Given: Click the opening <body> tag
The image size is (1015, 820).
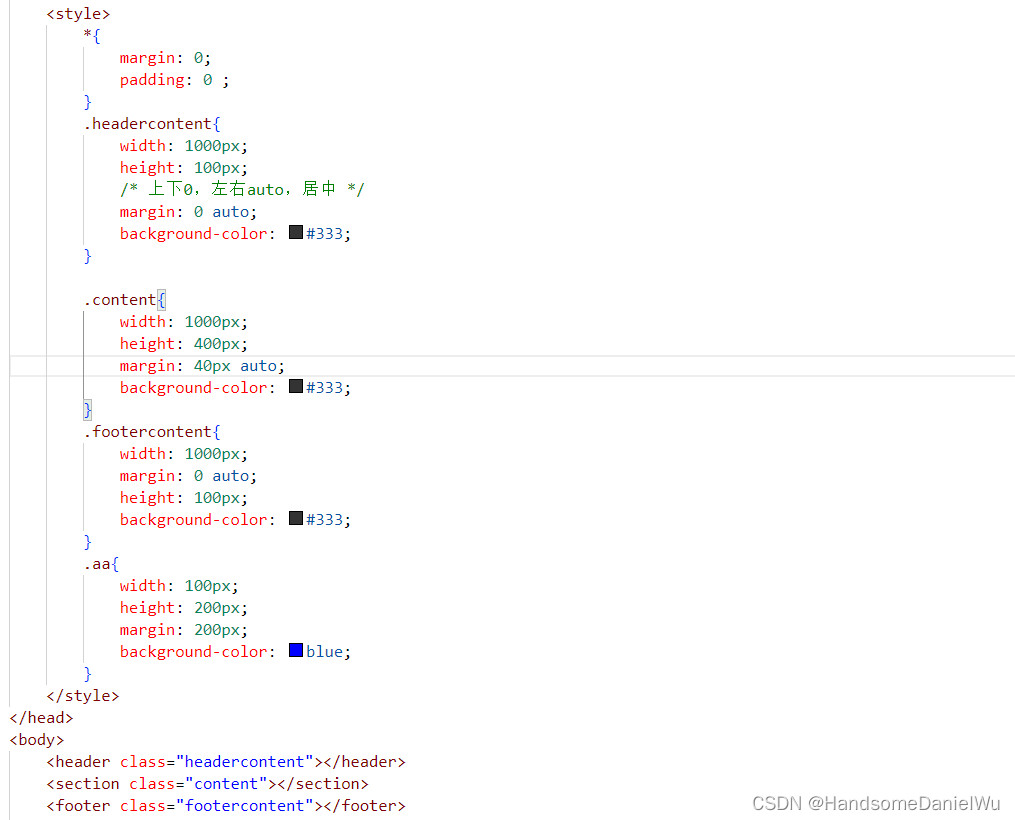Looking at the screenshot, I should point(36,739).
